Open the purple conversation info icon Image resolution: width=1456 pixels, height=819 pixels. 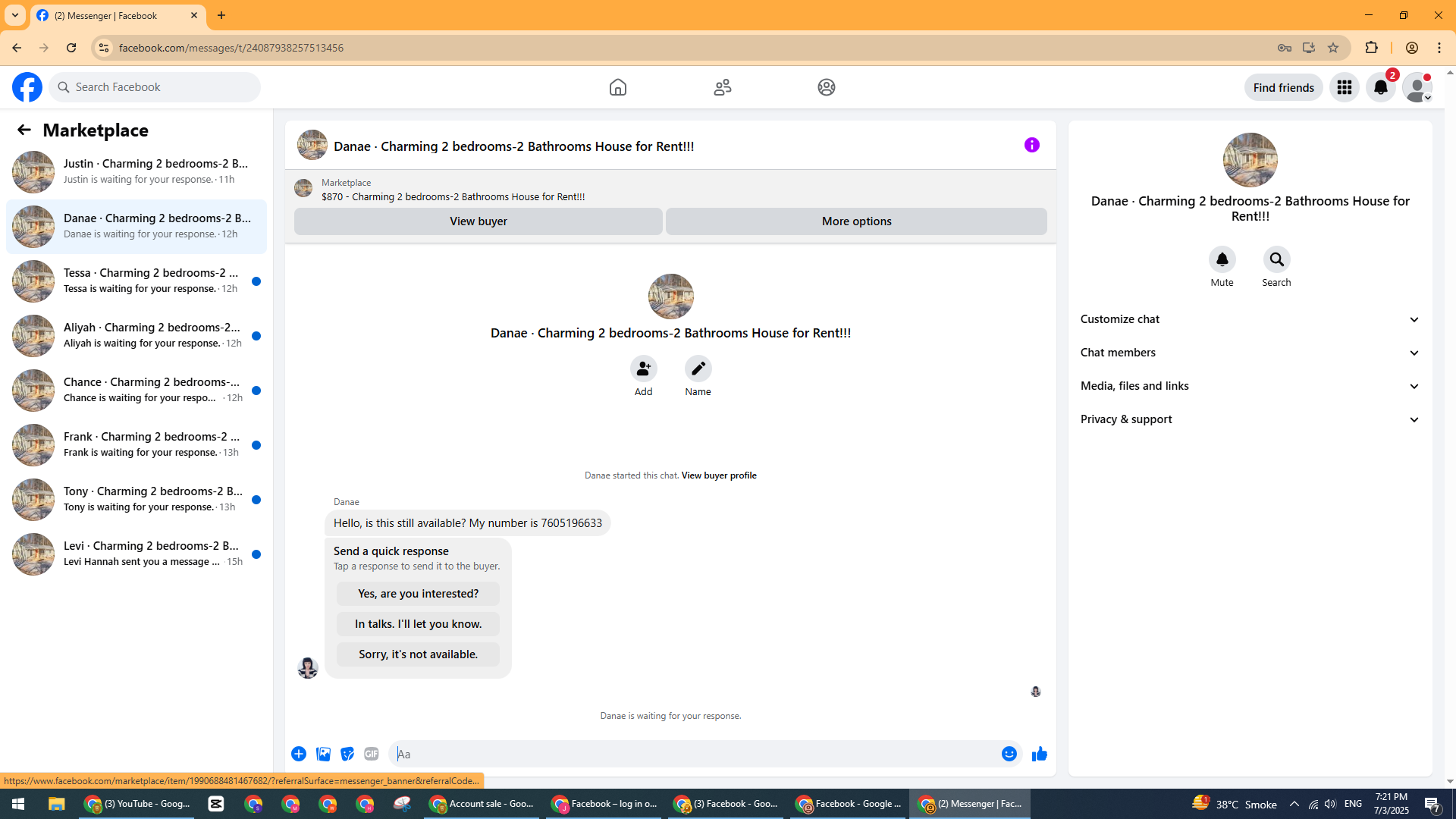point(1031,145)
